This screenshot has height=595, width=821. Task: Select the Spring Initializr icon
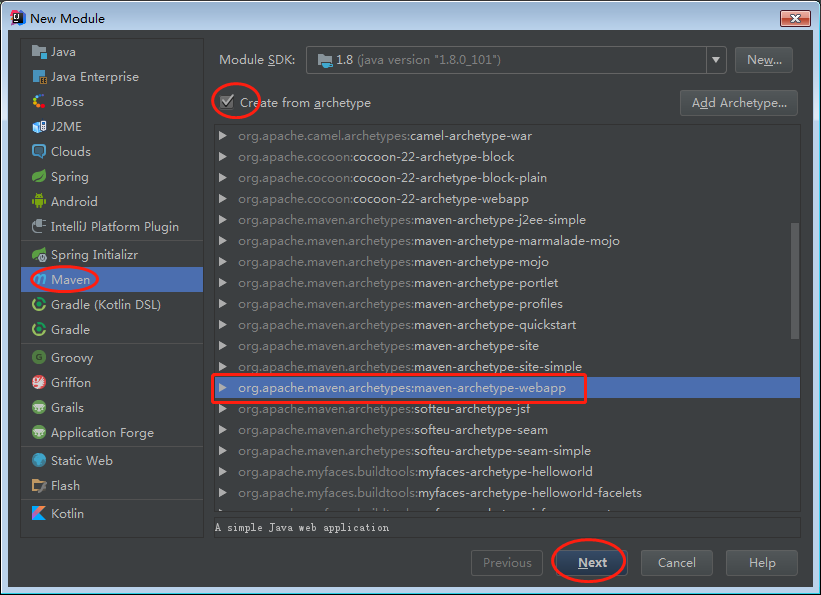tap(39, 255)
